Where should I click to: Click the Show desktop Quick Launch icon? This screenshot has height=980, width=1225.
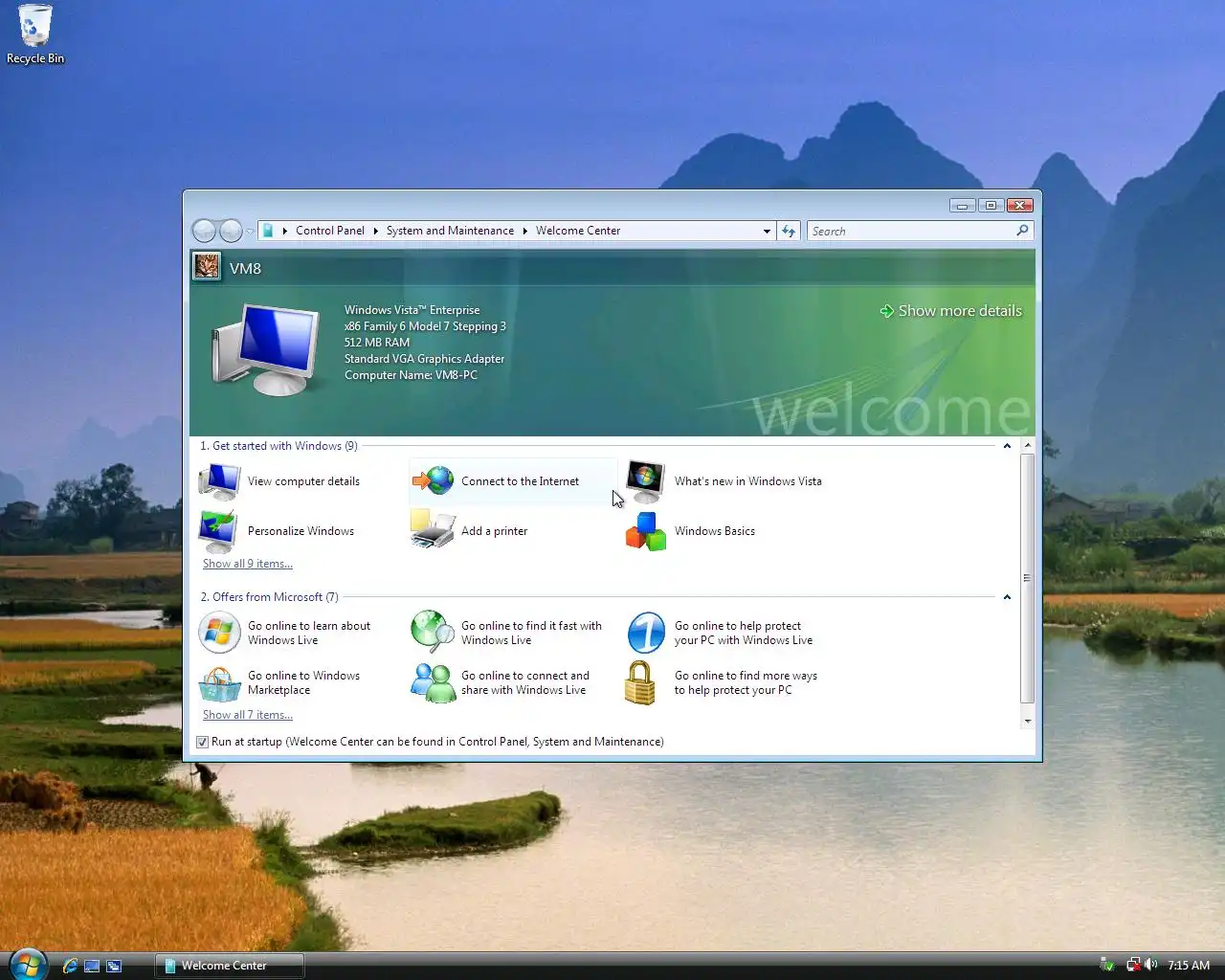point(92,966)
